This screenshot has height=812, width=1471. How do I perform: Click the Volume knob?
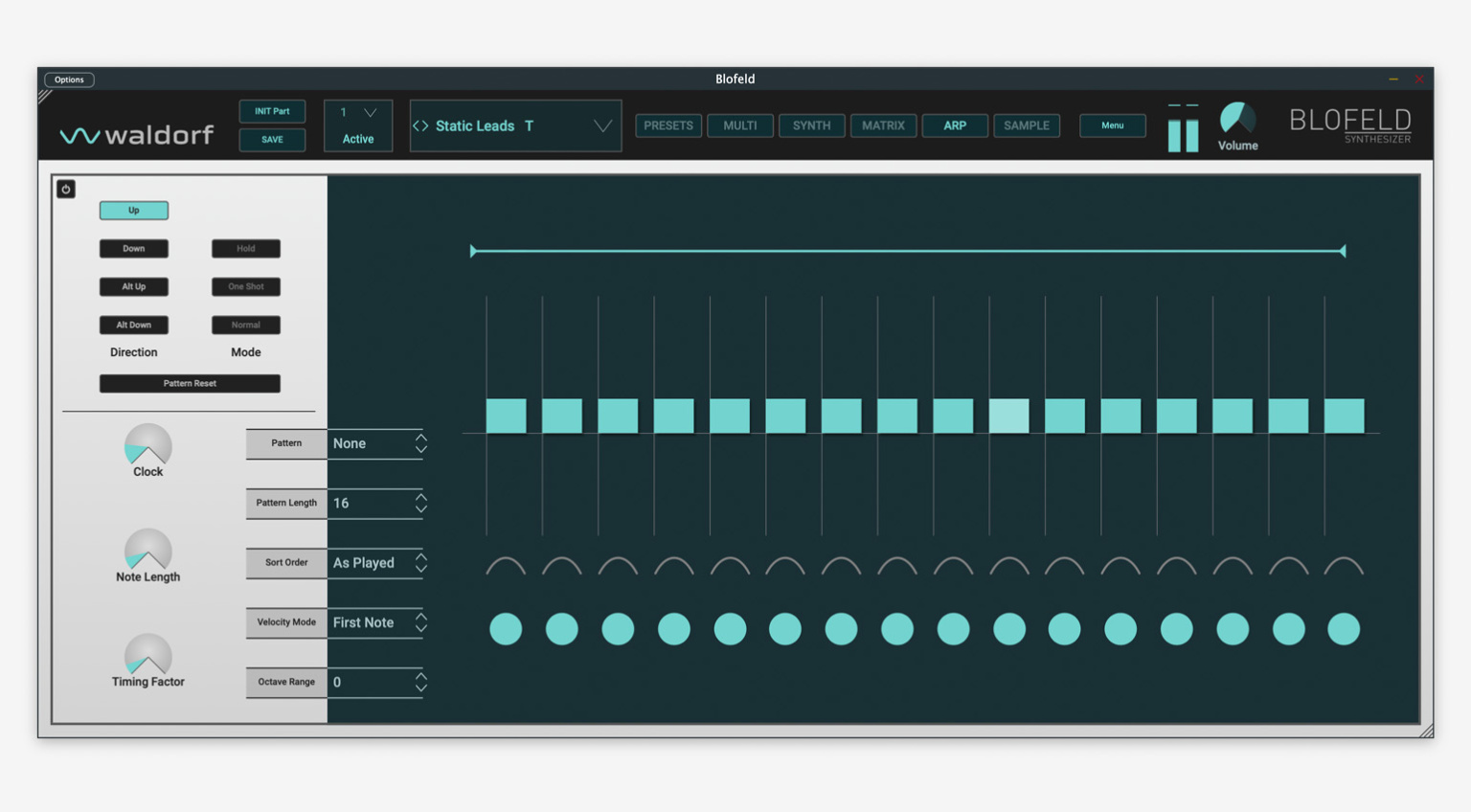click(x=1236, y=120)
